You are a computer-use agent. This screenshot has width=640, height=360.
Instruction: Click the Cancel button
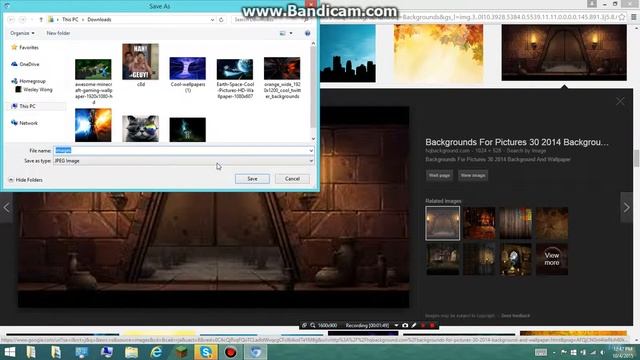(x=292, y=179)
